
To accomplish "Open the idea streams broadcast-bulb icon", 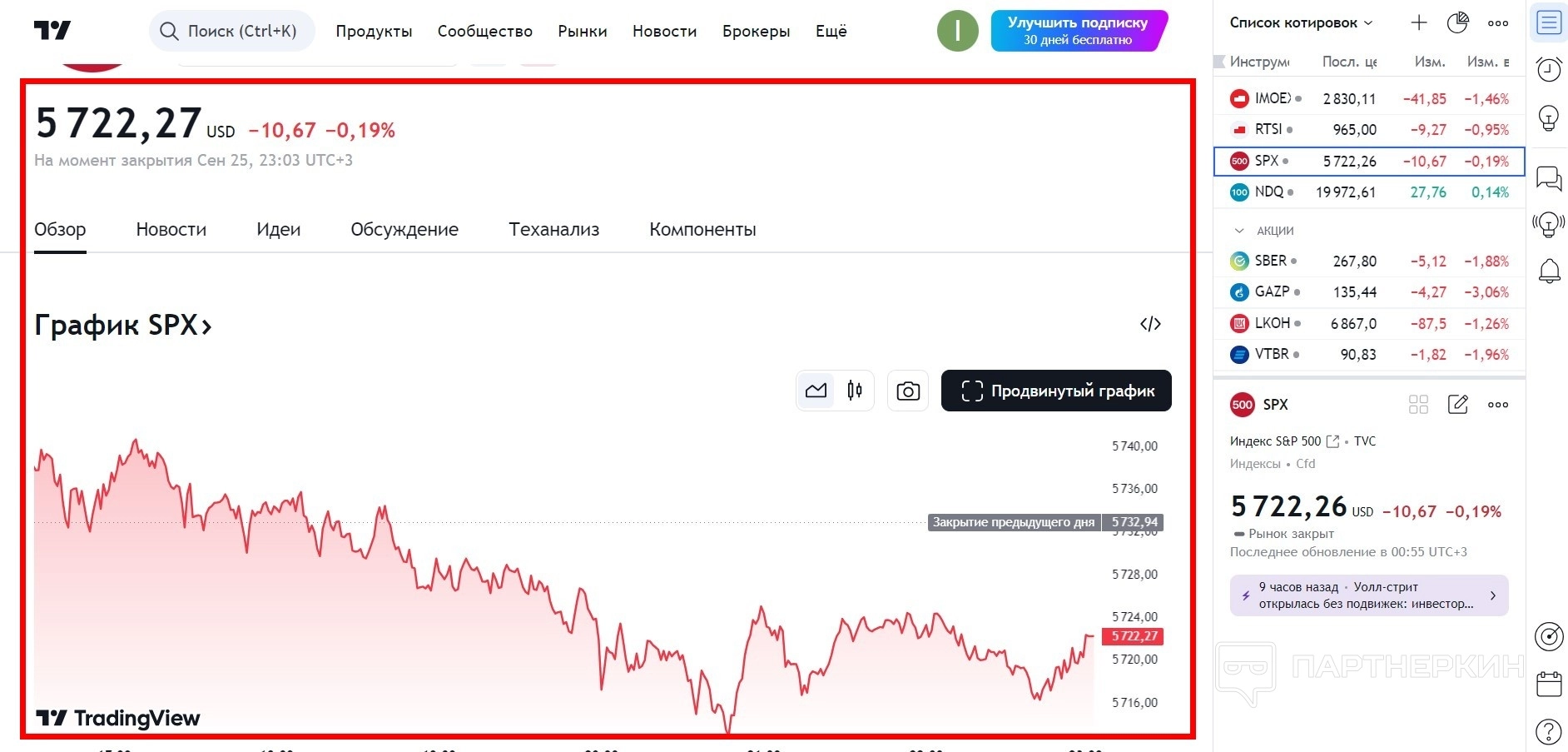I will (x=1549, y=224).
